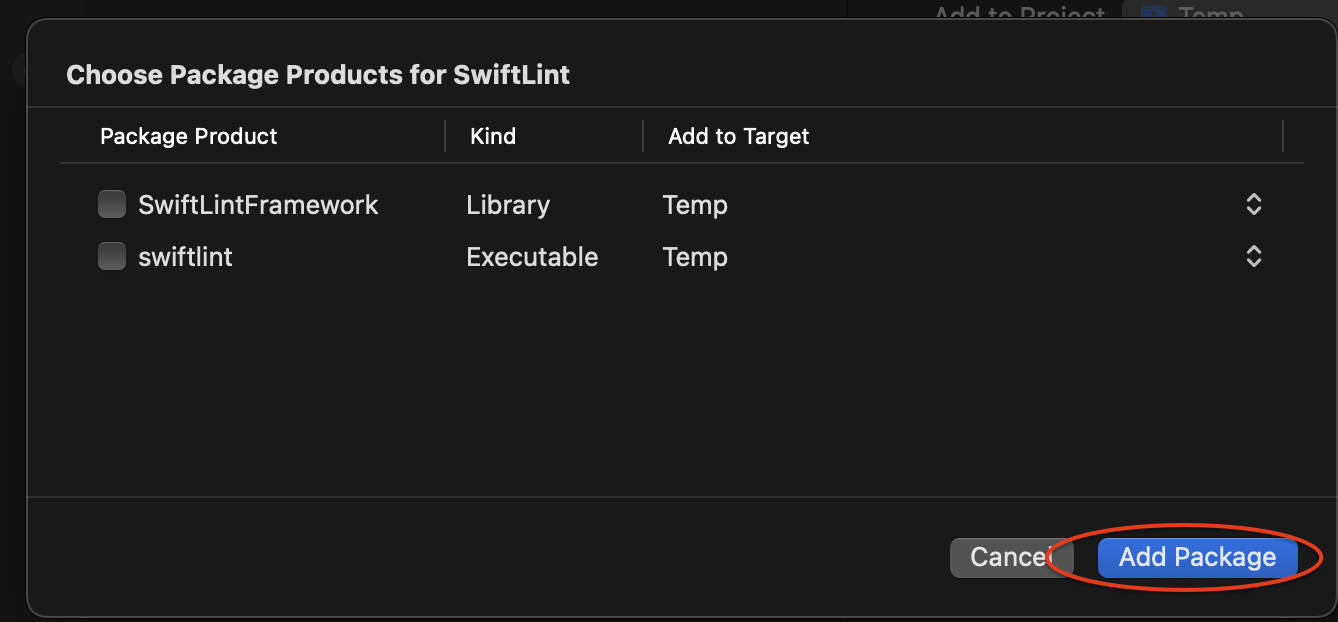Click divider between Package Product and Kind
The height and width of the screenshot is (622, 1338).
pyautogui.click(x=445, y=136)
